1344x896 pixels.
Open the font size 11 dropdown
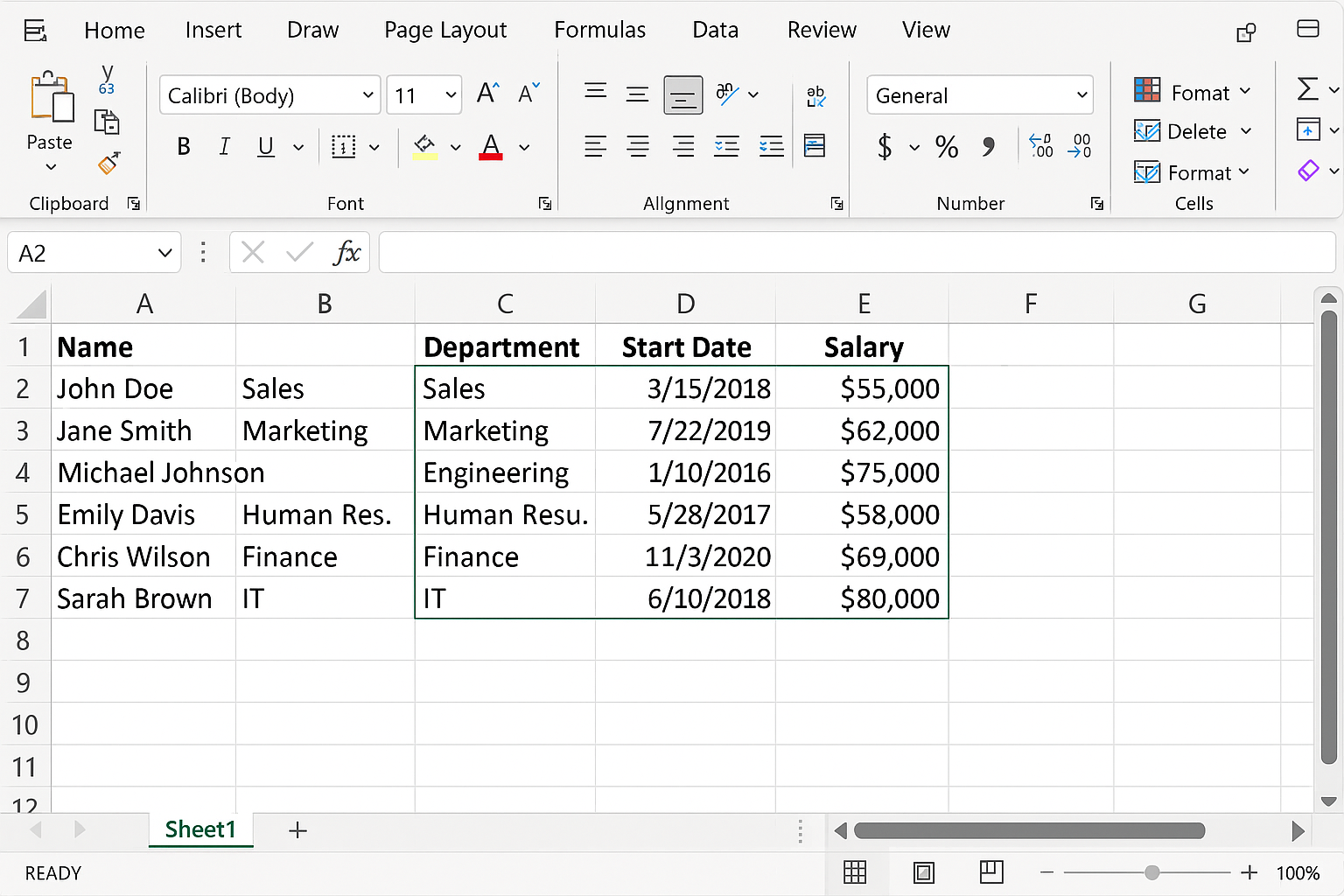coord(451,95)
